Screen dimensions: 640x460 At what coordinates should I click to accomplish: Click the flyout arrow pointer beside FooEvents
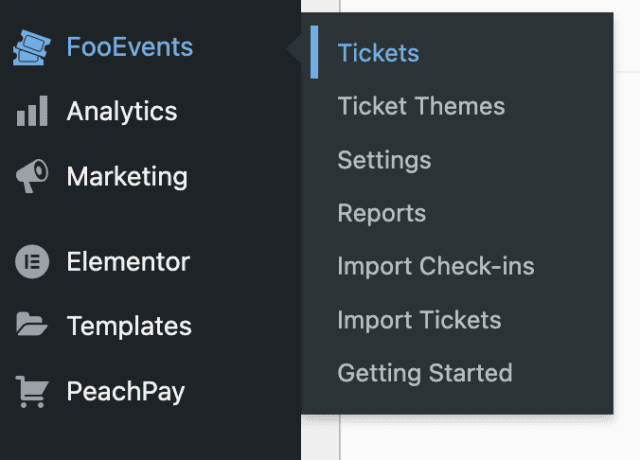coord(293,47)
